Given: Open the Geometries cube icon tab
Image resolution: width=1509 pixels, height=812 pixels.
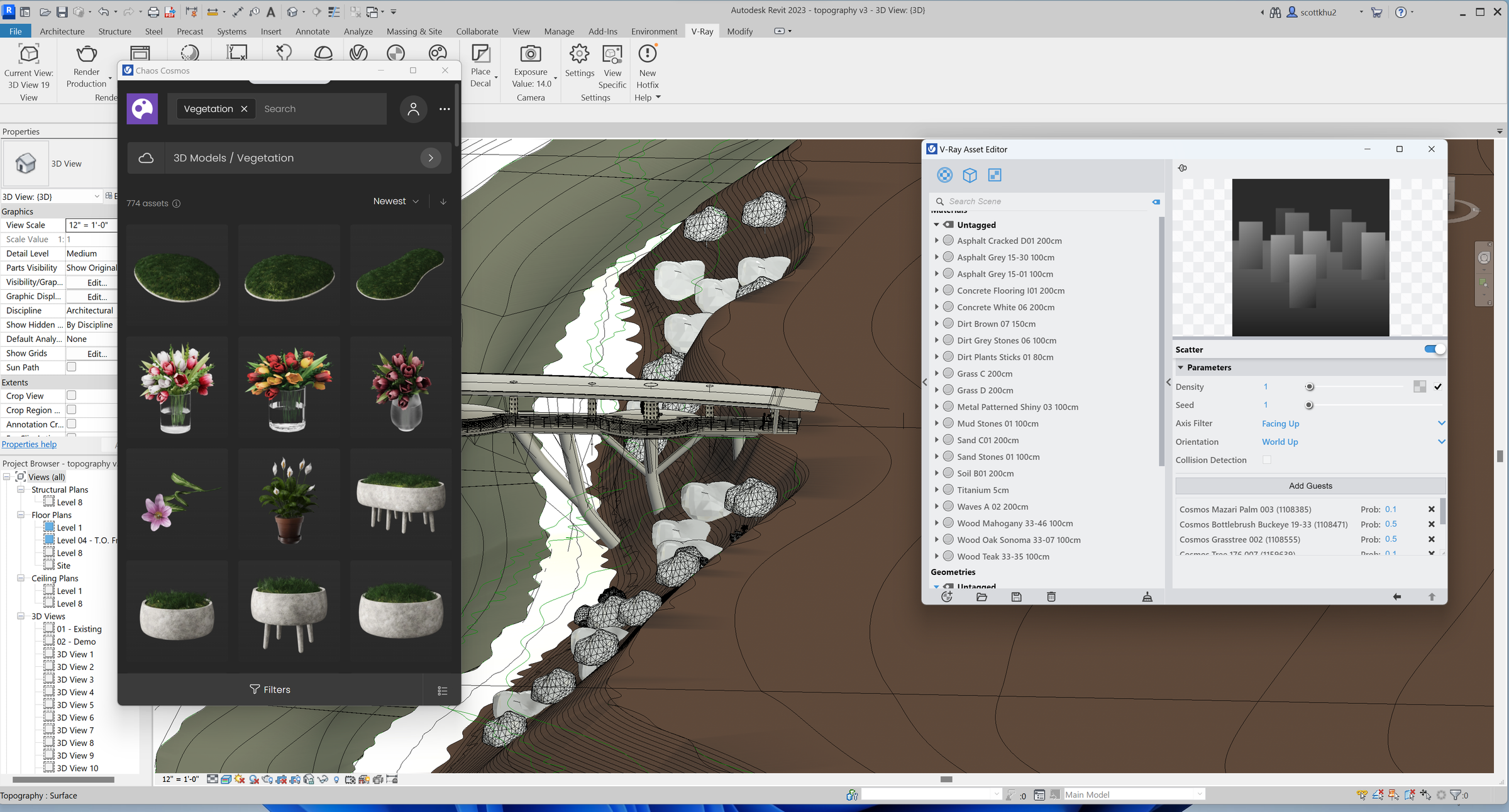Looking at the screenshot, I should (970, 175).
